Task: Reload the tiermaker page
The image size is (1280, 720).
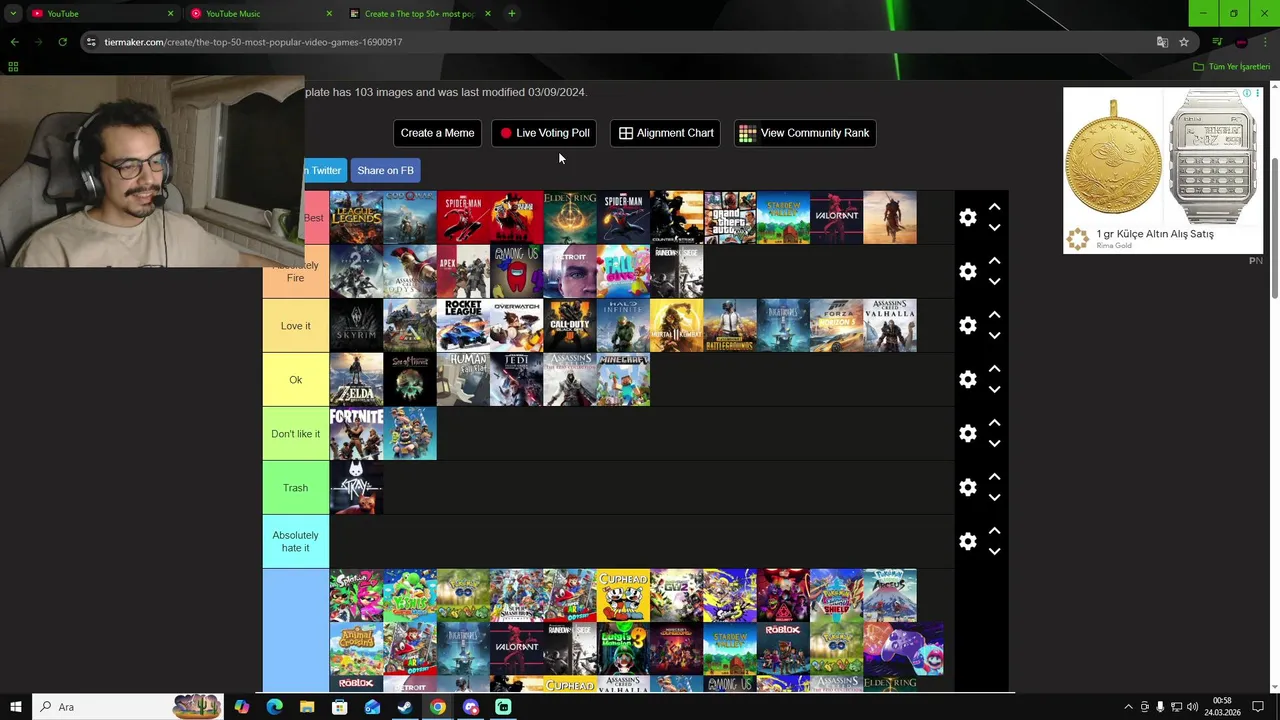Action: 62,42
